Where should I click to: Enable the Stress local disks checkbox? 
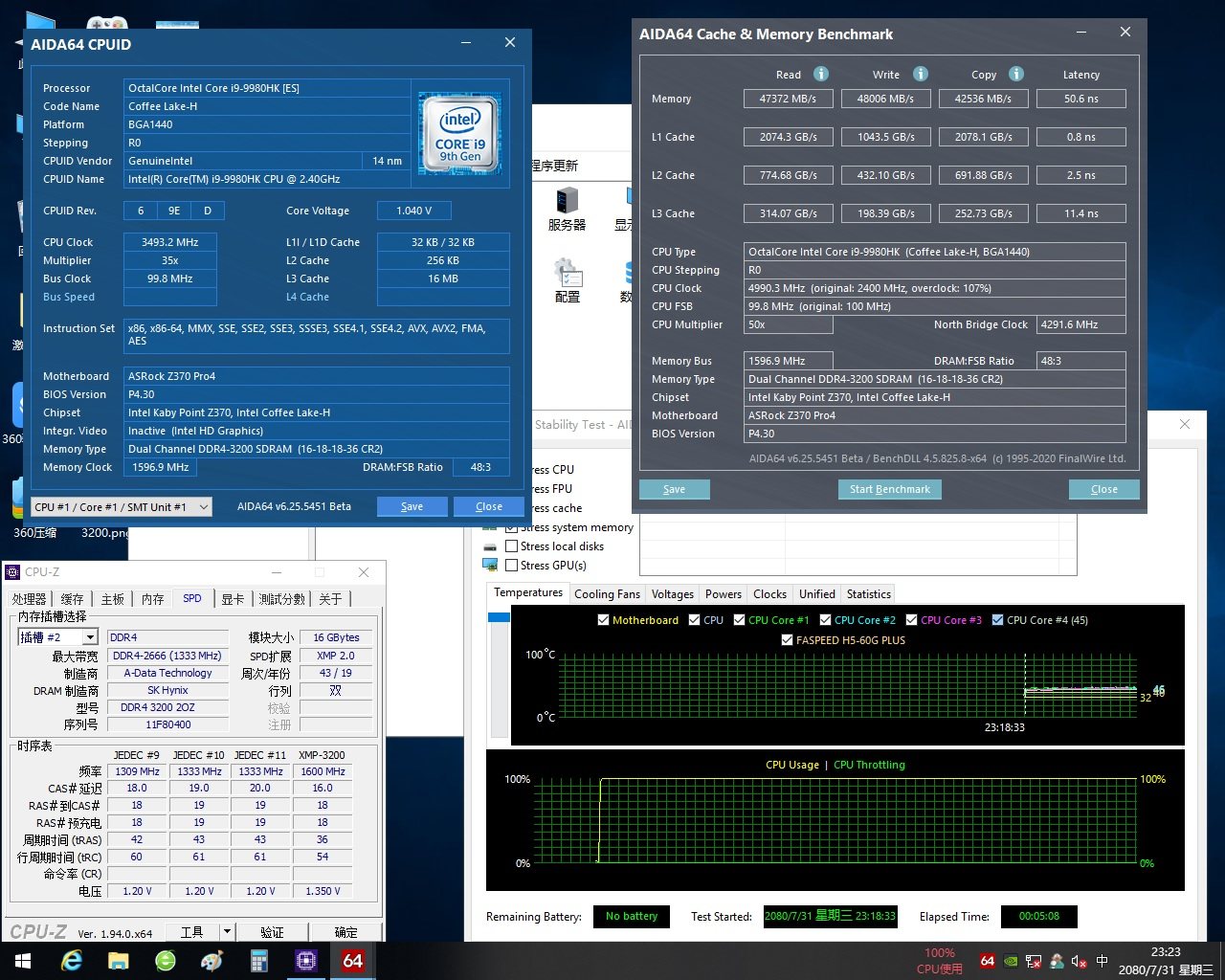point(512,546)
